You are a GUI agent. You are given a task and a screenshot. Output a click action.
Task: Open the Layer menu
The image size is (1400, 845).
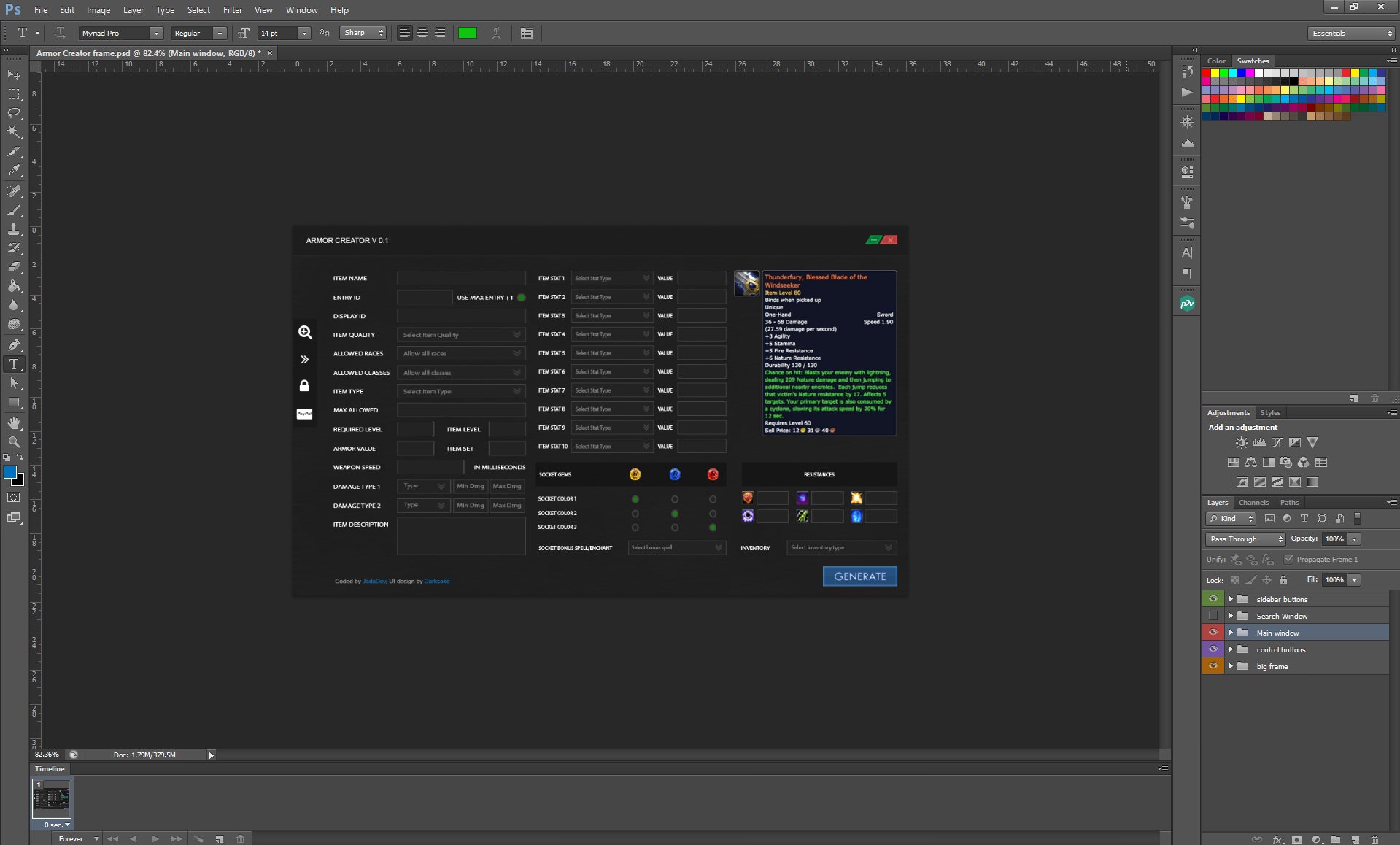(134, 10)
